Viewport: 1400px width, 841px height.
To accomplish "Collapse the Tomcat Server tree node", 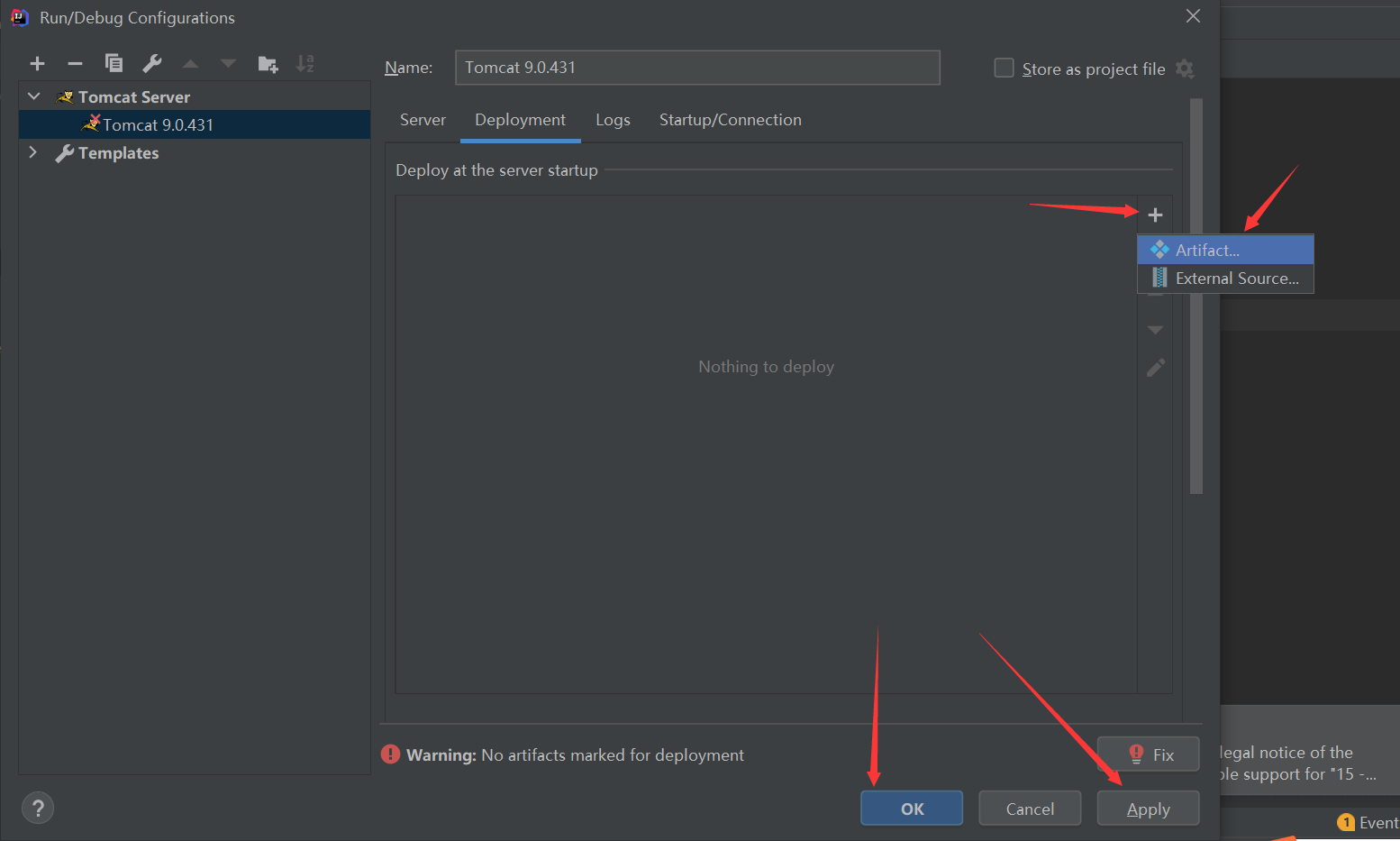I will pos(34,96).
